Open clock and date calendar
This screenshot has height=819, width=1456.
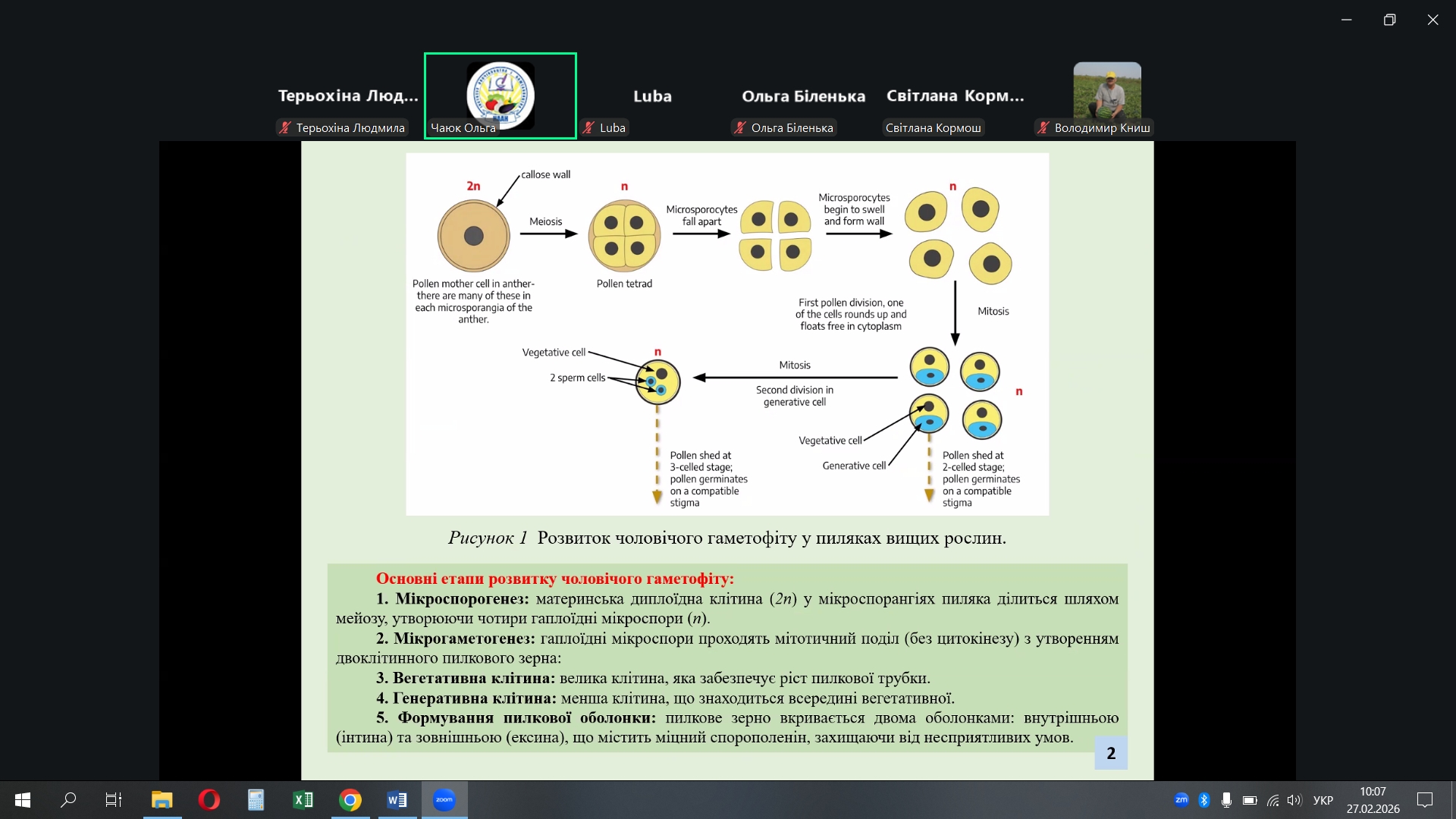click(1373, 800)
